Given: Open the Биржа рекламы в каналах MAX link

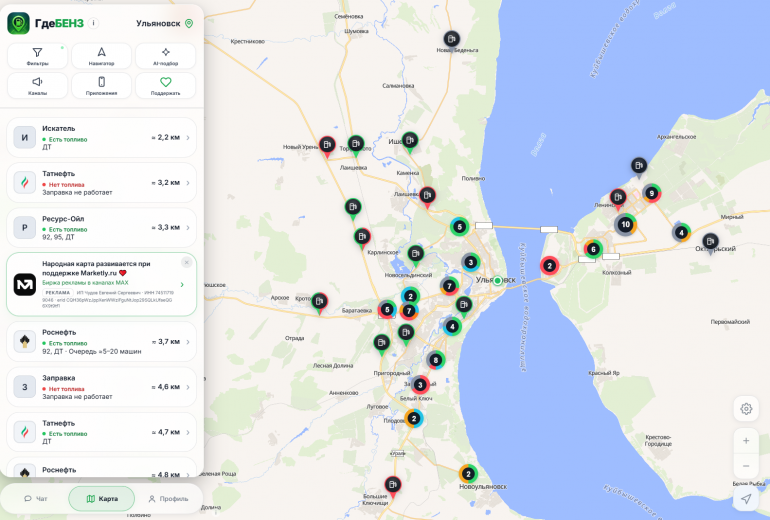Looking at the screenshot, I should click(x=85, y=283).
